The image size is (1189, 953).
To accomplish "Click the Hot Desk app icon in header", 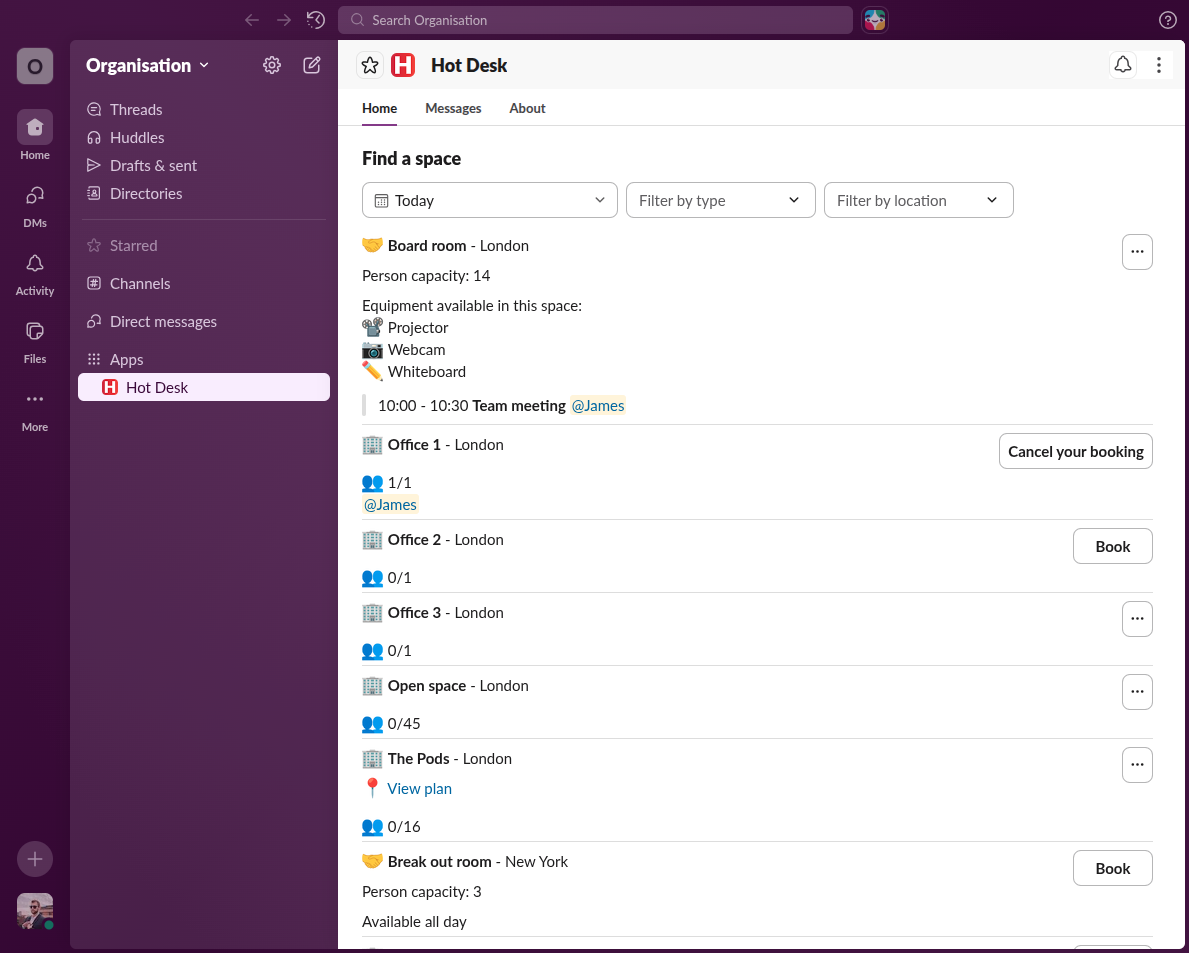I will coord(403,64).
